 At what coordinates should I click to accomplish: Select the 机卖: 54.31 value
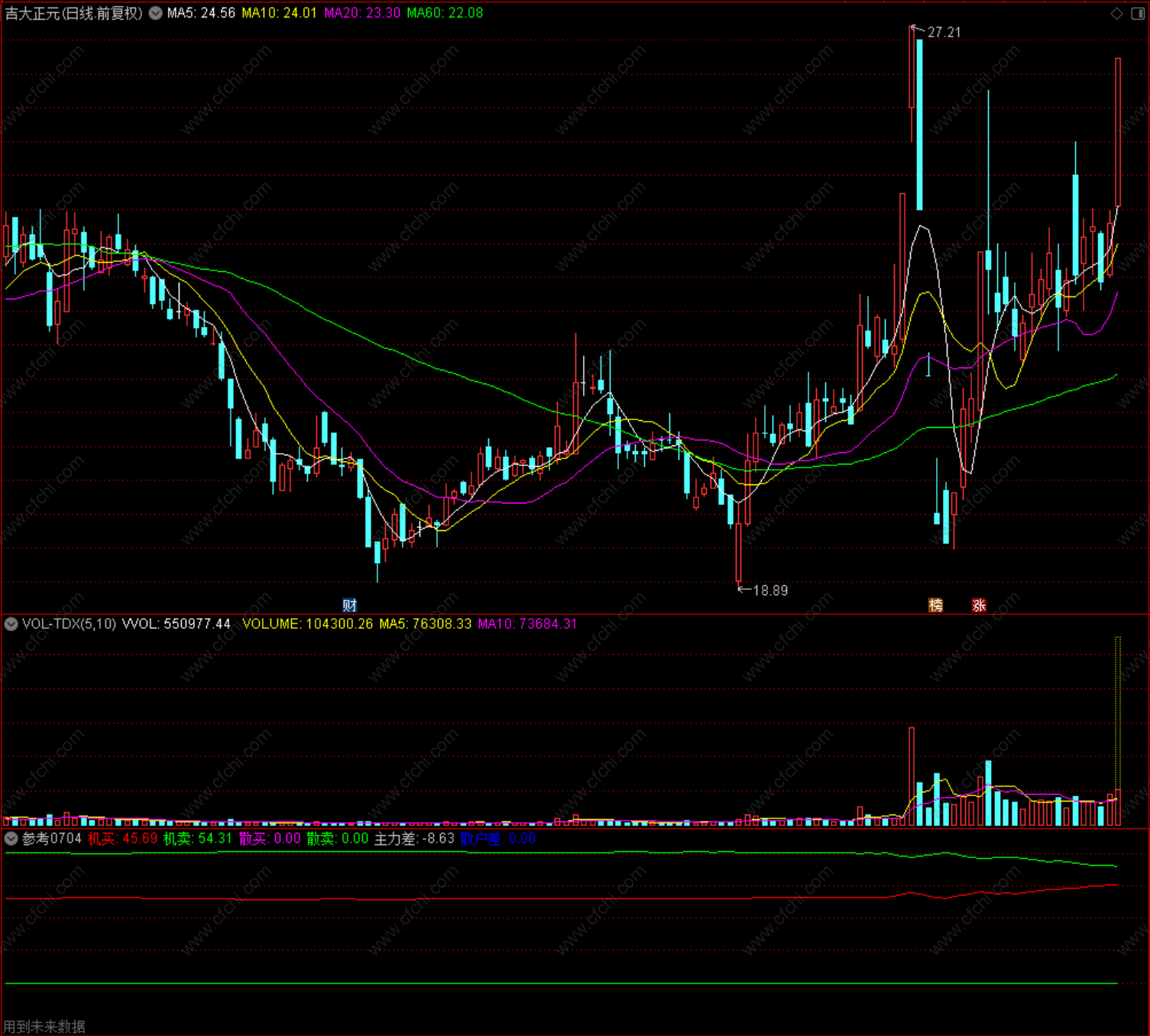pos(198,839)
